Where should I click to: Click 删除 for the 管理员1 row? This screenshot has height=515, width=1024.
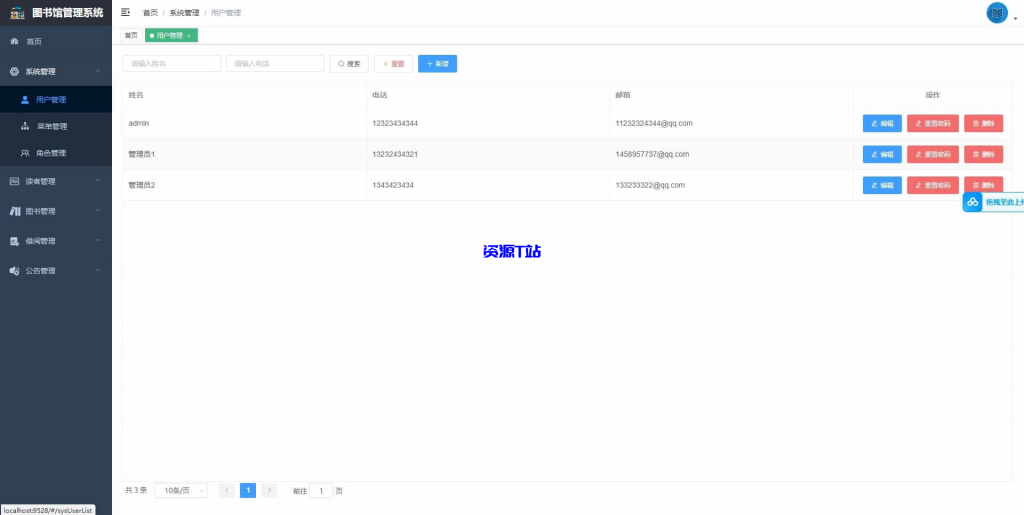point(984,154)
